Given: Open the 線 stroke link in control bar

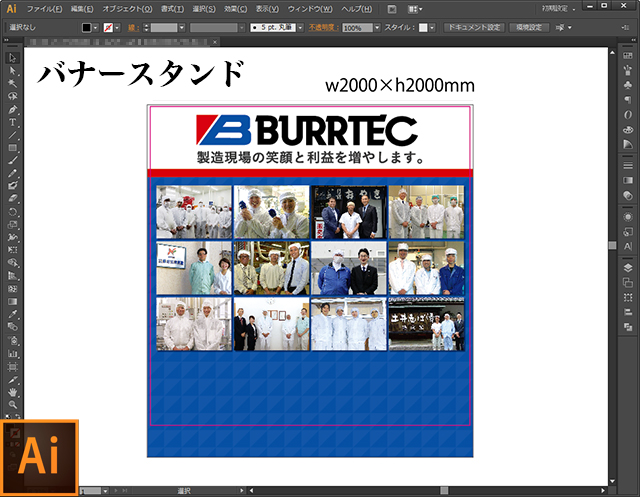Looking at the screenshot, I should (133, 27).
